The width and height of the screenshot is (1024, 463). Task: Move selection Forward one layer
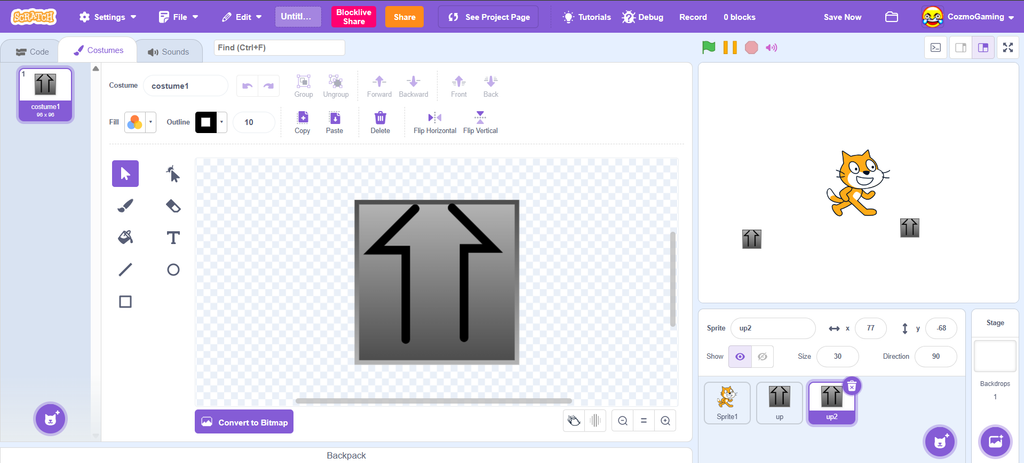[379, 81]
